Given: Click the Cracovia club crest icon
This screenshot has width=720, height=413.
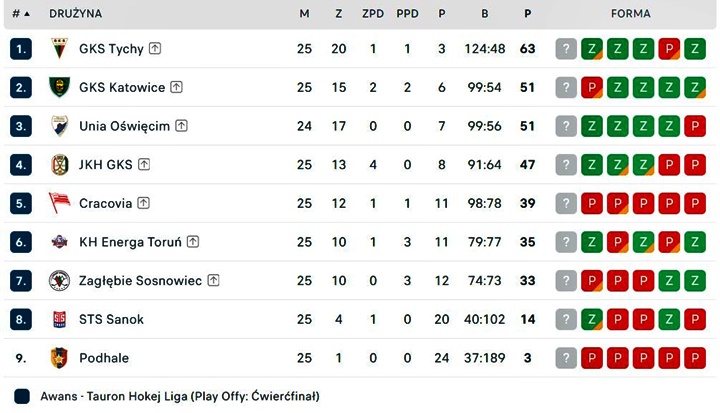Looking at the screenshot, I should coord(59,203).
